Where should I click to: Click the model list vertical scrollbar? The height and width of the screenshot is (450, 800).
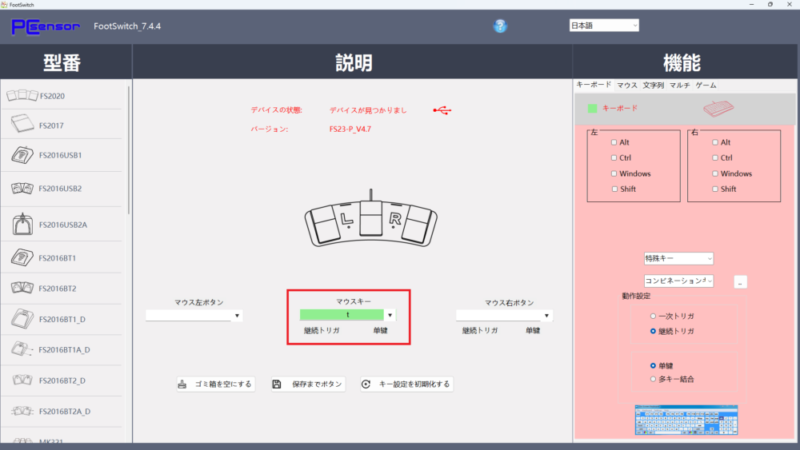coord(129,151)
